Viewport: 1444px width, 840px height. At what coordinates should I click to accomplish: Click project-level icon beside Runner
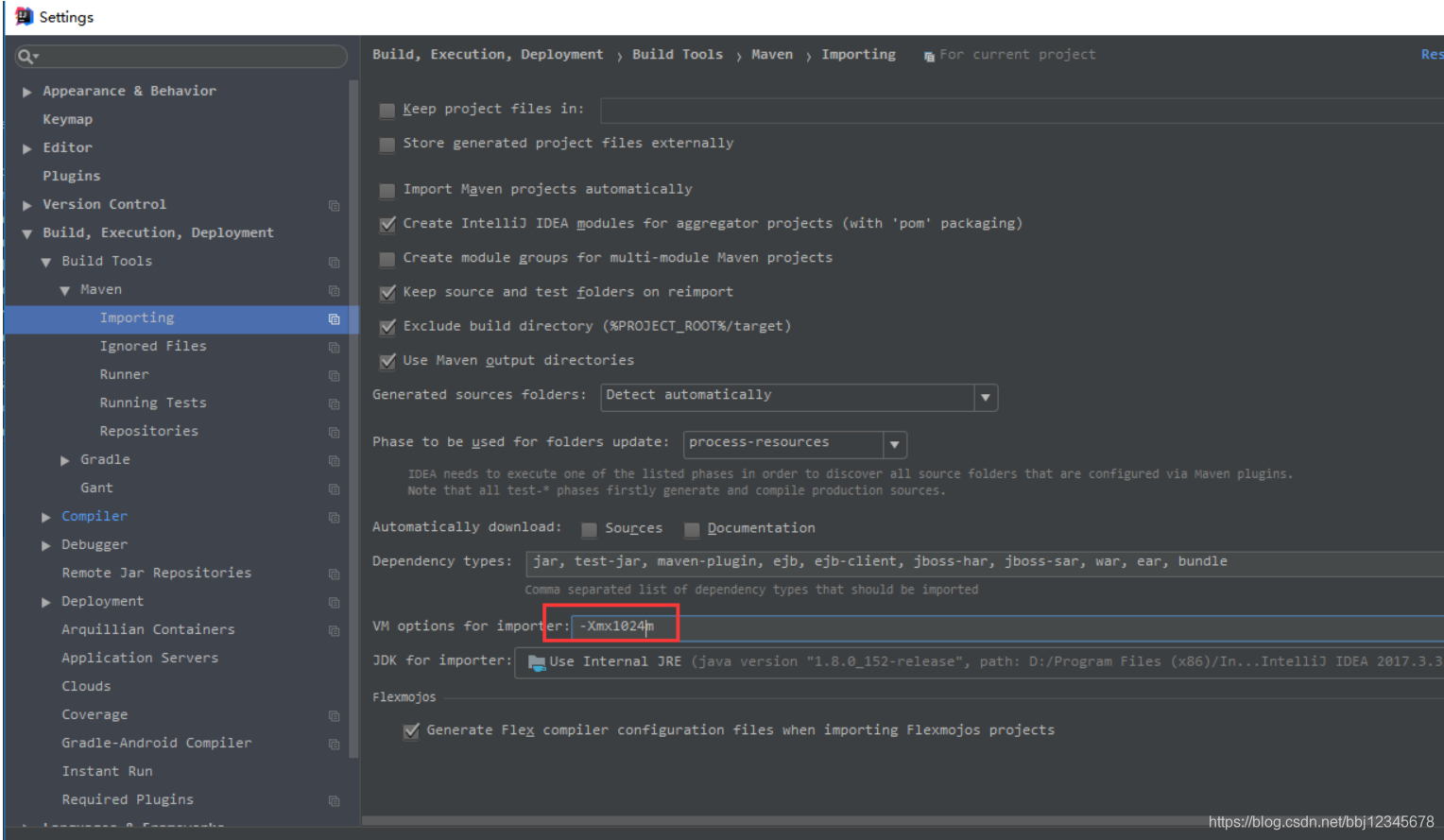click(x=334, y=375)
